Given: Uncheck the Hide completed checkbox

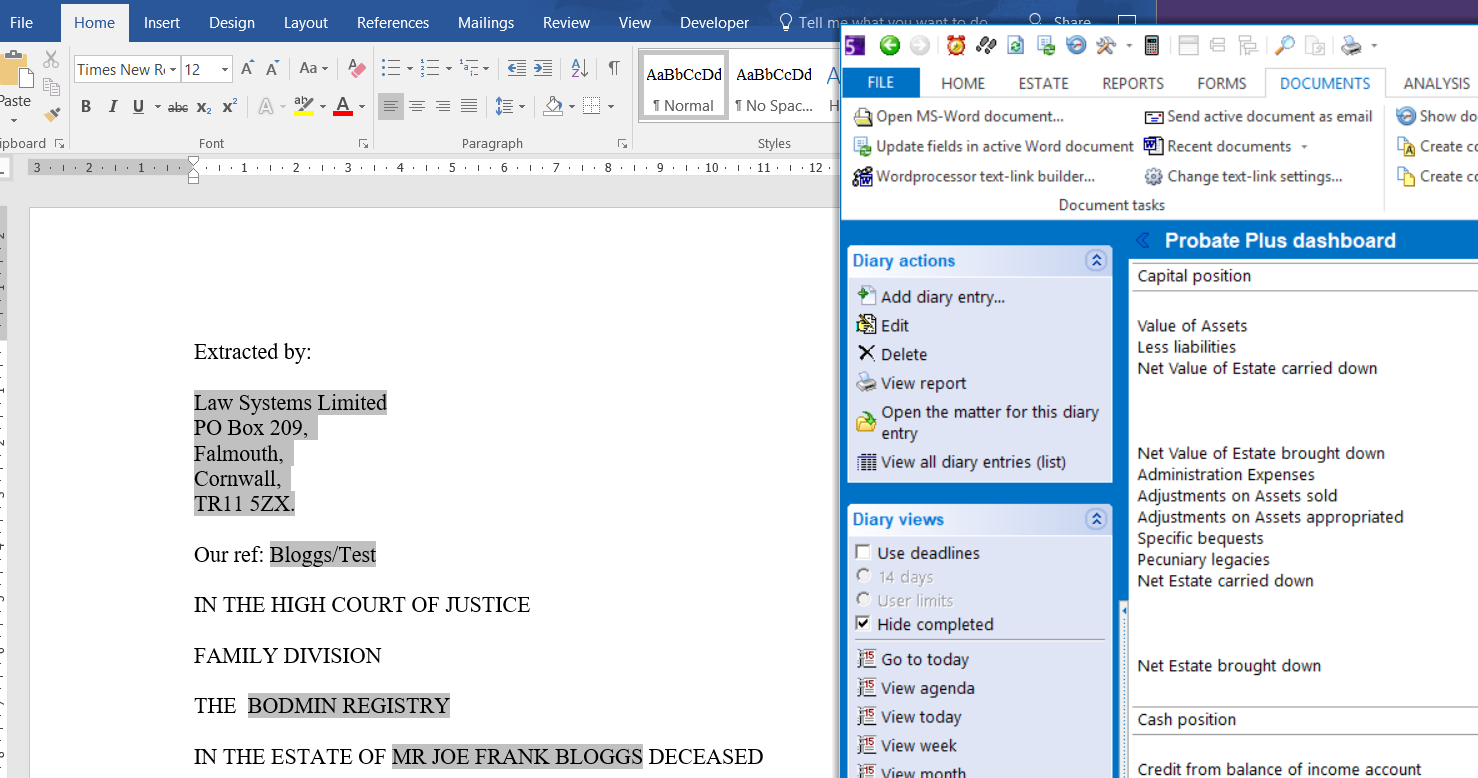Looking at the screenshot, I should pos(862,624).
